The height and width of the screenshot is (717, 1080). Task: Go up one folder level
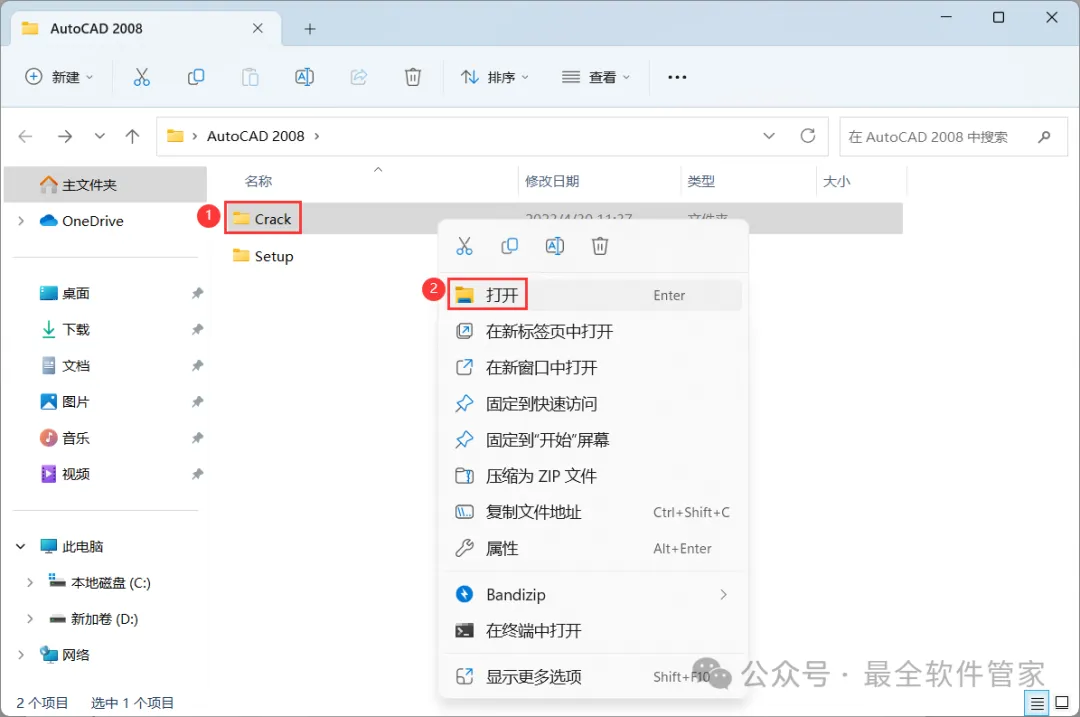pyautogui.click(x=132, y=136)
